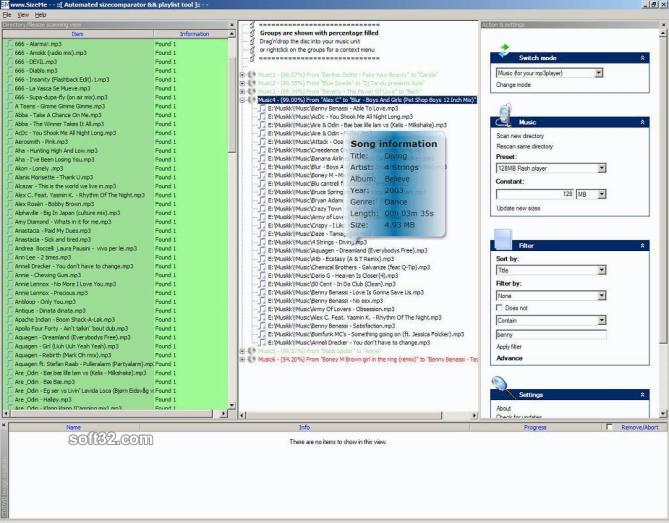This screenshot has height=523, width=669.
Task: Click the "Scan new directory" link
Action: (x=520, y=135)
